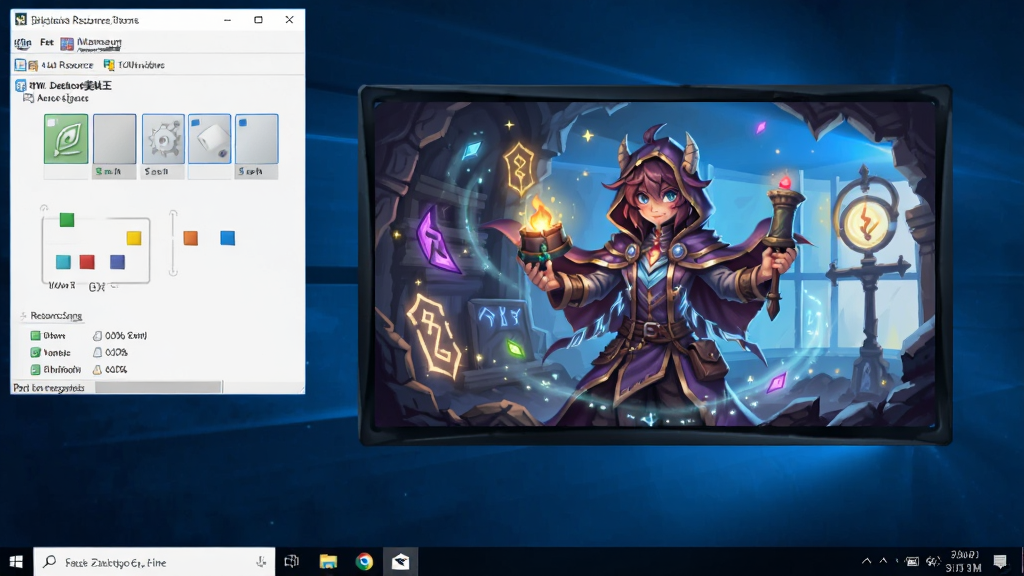The width and height of the screenshot is (1024, 576).
Task: Click the gray icon of the indented tree row
Action: click(x=28, y=98)
